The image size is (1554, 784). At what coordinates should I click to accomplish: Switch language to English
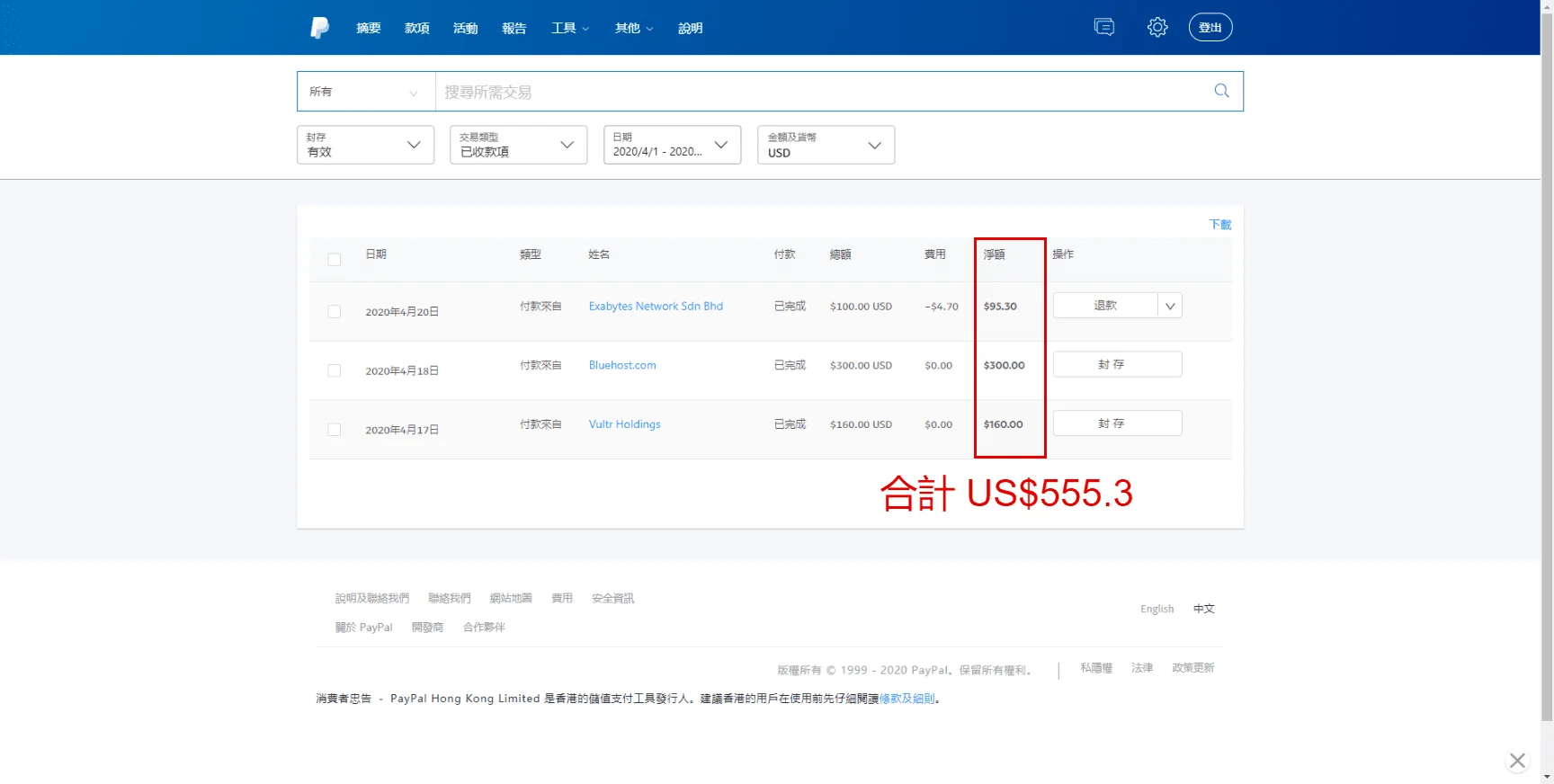pos(1157,609)
